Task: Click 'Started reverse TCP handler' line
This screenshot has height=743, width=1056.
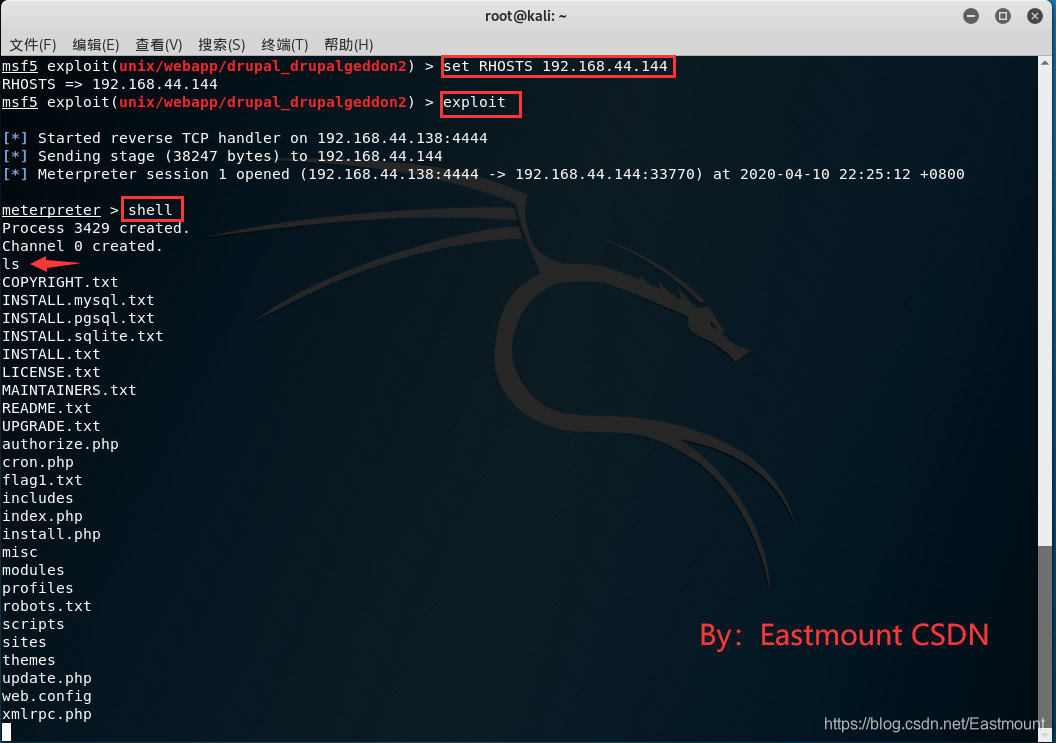Action: coord(245,138)
